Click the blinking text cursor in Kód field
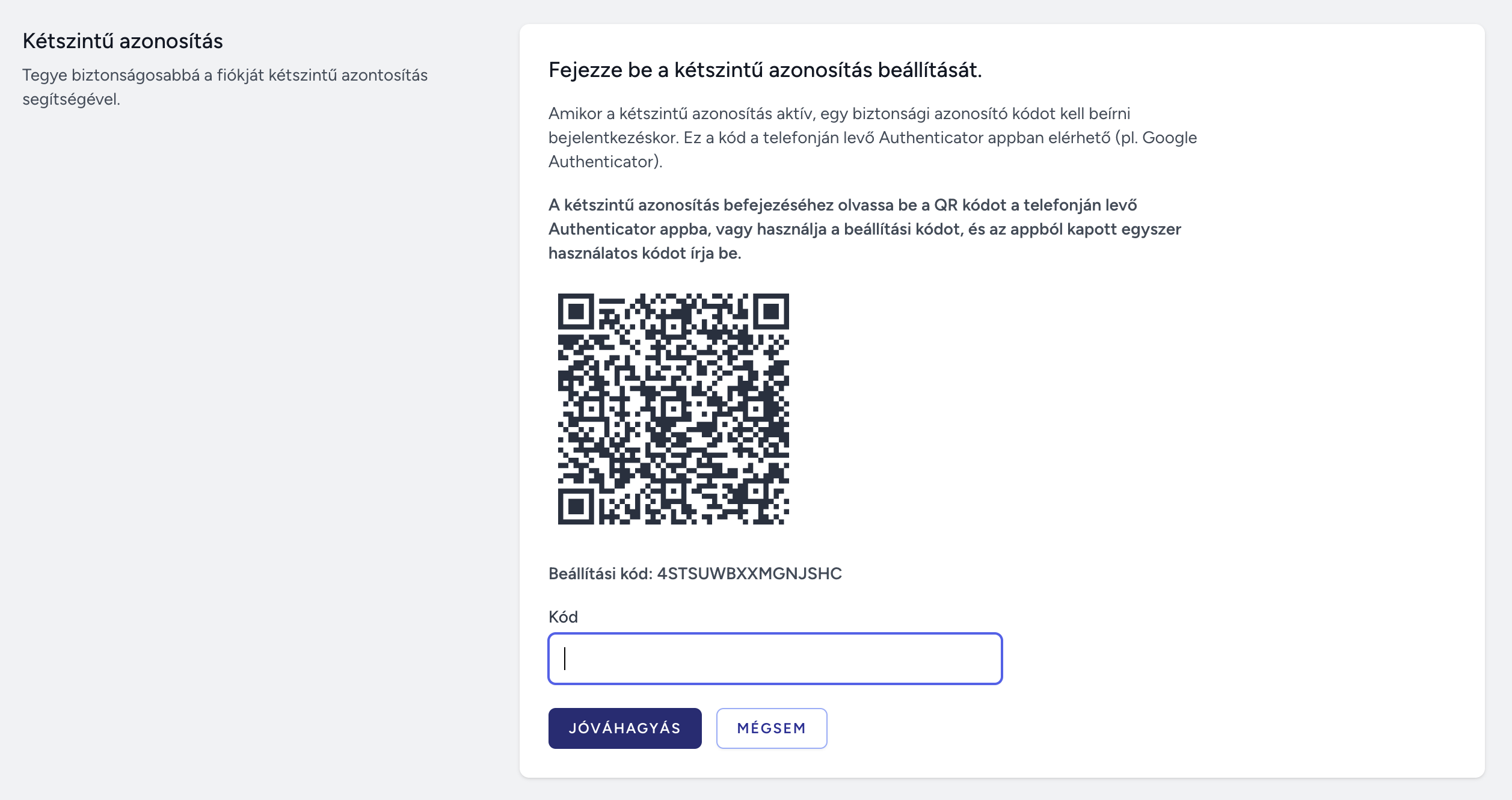Image resolution: width=1512 pixels, height=800 pixels. pos(565,659)
